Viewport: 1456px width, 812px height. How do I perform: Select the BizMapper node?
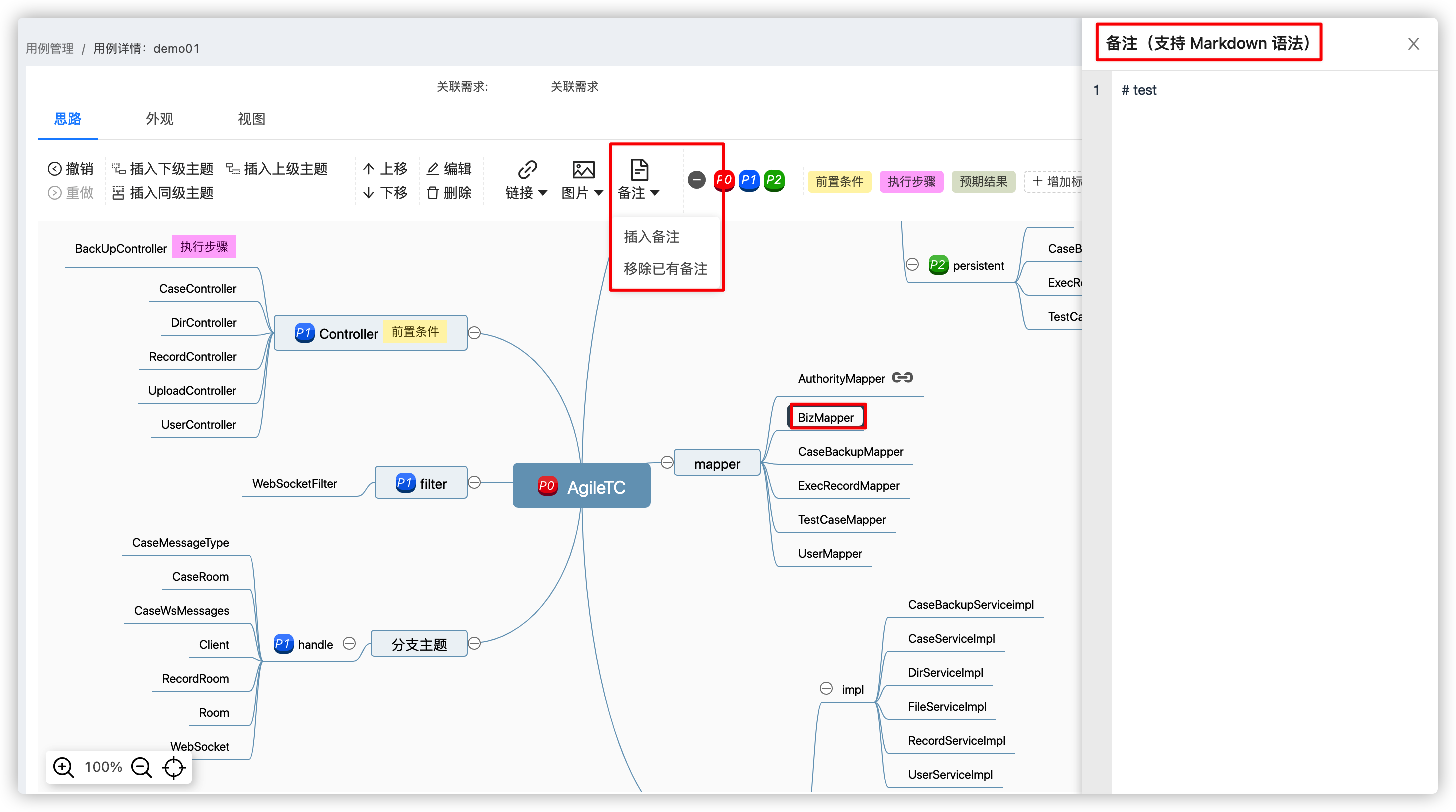point(826,417)
